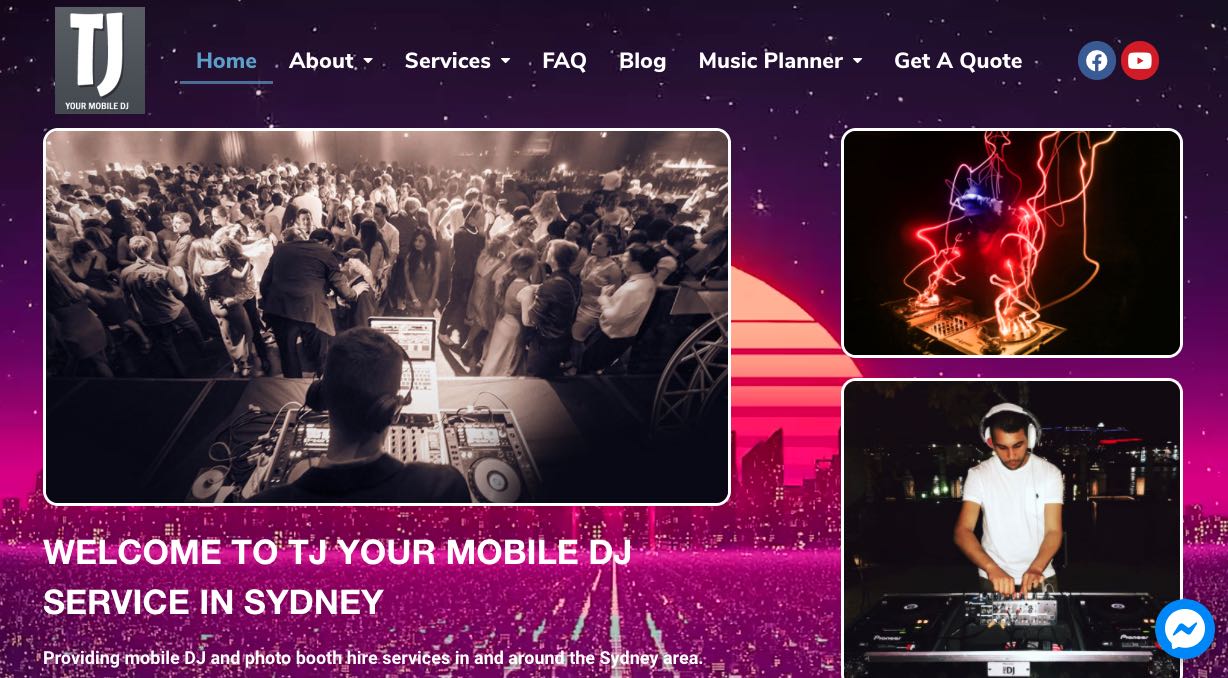Click the crowd dance floor photo
This screenshot has height=678, width=1228.
coord(387,316)
